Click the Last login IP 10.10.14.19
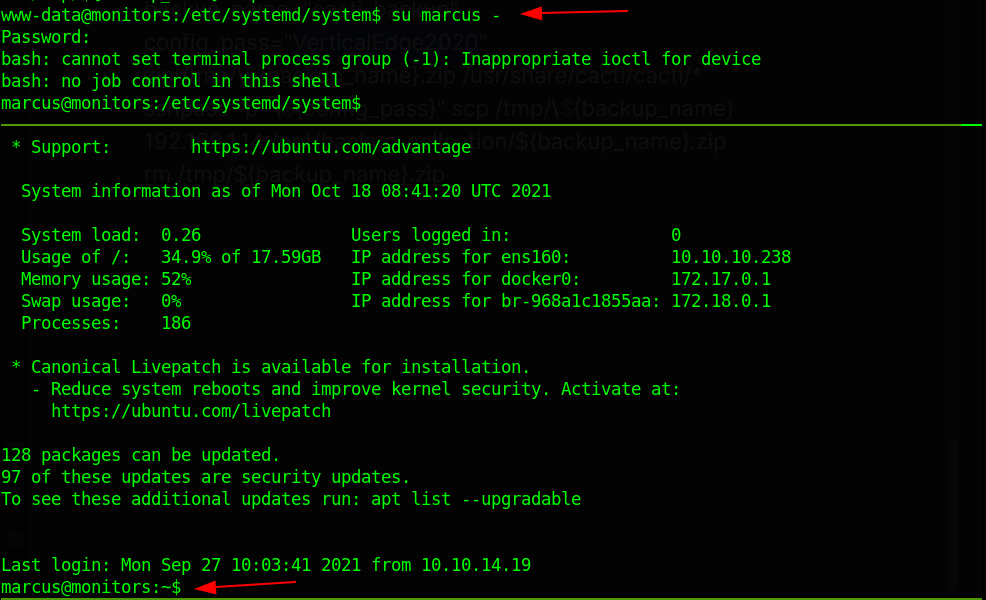The height and width of the screenshot is (600, 986). (x=476, y=565)
